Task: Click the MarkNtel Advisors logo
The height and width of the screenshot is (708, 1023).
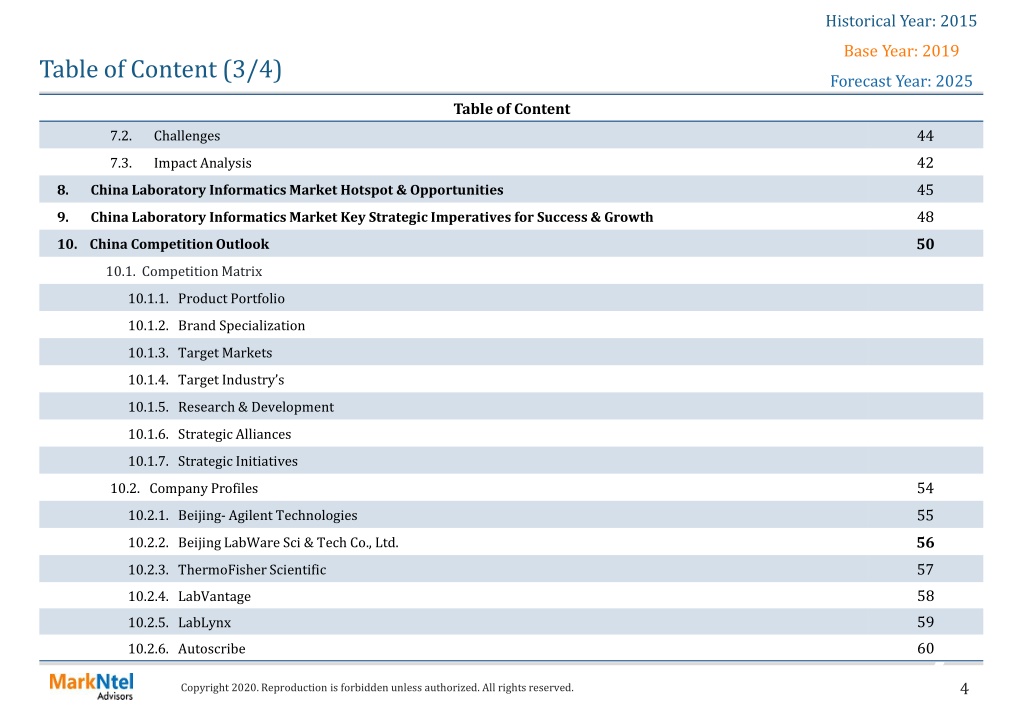Action: click(91, 686)
